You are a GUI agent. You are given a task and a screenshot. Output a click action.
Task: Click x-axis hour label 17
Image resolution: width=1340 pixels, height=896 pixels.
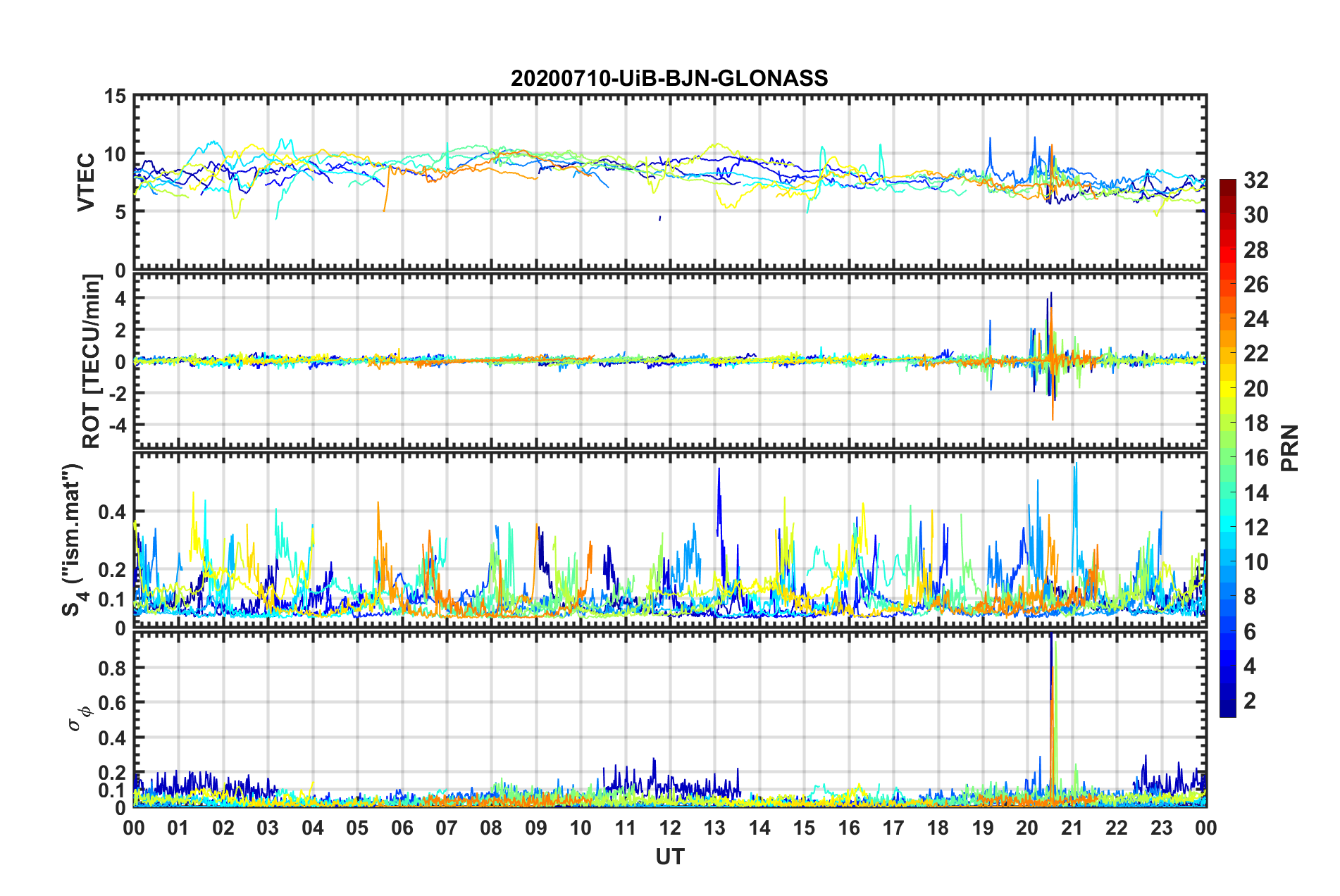[x=893, y=828]
